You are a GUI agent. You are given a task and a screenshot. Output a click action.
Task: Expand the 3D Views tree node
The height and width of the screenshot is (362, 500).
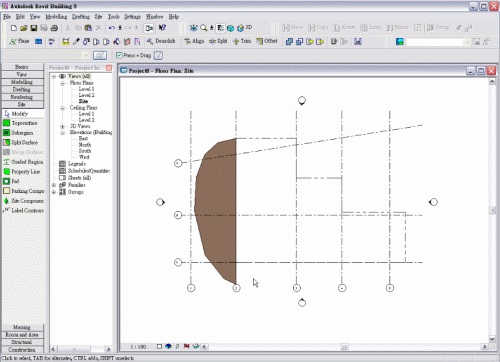[x=62, y=126]
